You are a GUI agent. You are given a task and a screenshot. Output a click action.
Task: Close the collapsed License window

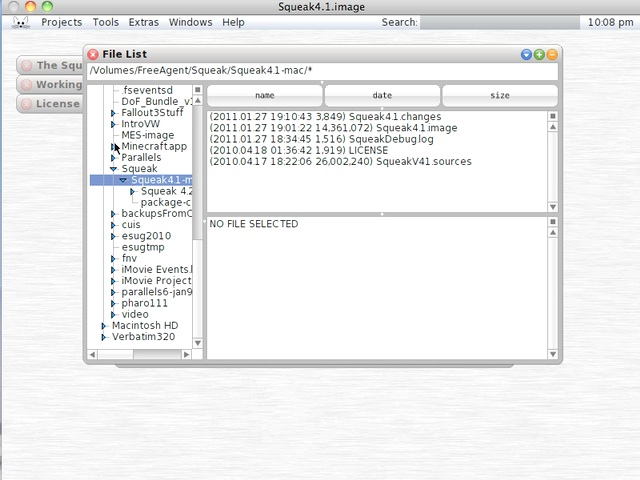(27, 104)
